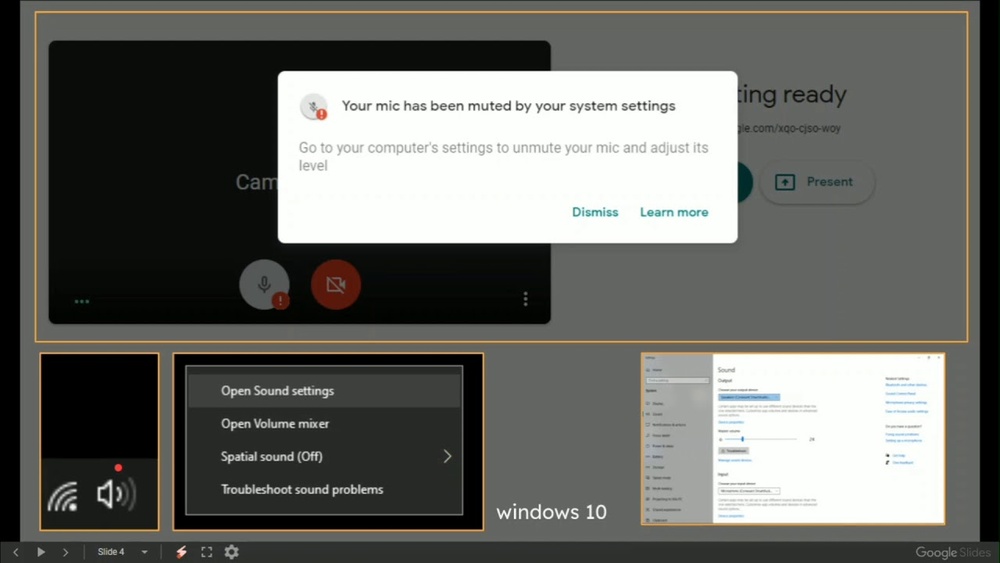Open the Windows Sound settings thumbnail

click(x=793, y=439)
